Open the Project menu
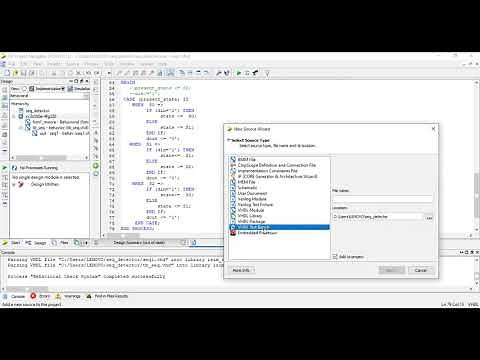Screen dimensions: 480x360 coord(54,64)
